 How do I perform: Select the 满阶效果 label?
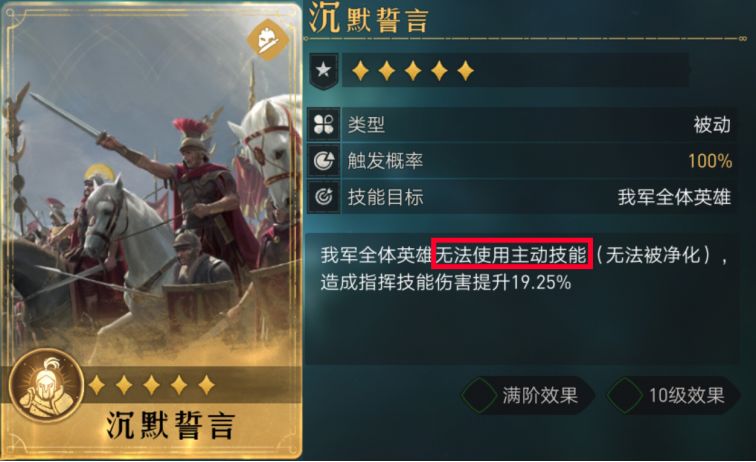tap(540, 395)
